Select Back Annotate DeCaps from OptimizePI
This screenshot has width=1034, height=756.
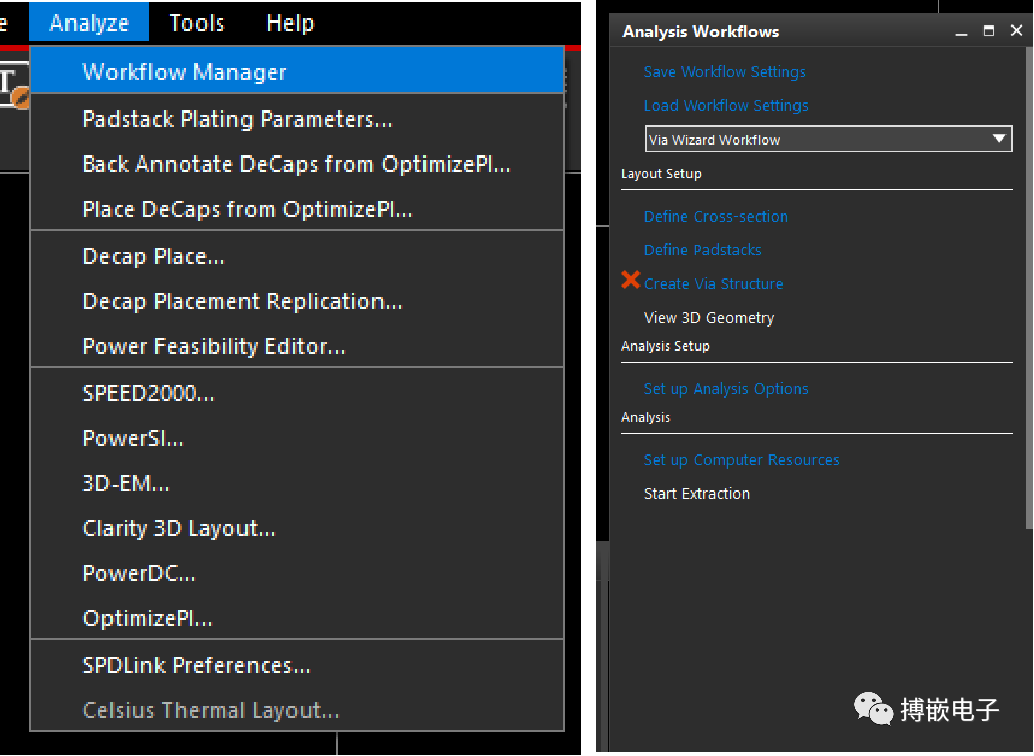coord(297,164)
